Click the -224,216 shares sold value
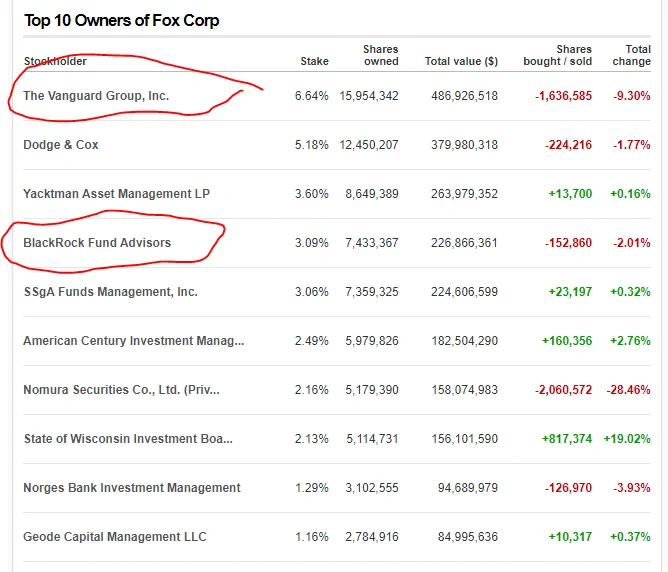Image resolution: width=668 pixels, height=572 pixels. (x=568, y=145)
